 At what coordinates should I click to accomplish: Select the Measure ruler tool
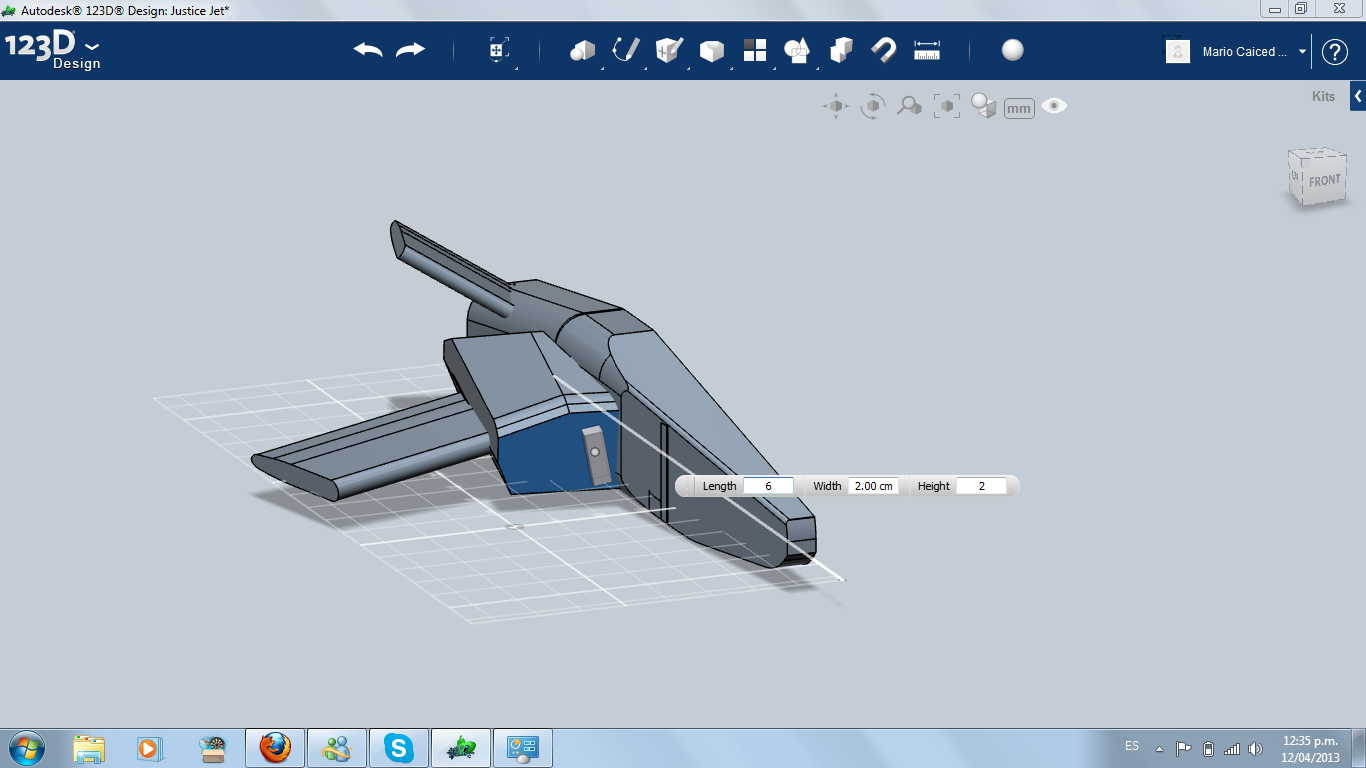click(x=927, y=50)
